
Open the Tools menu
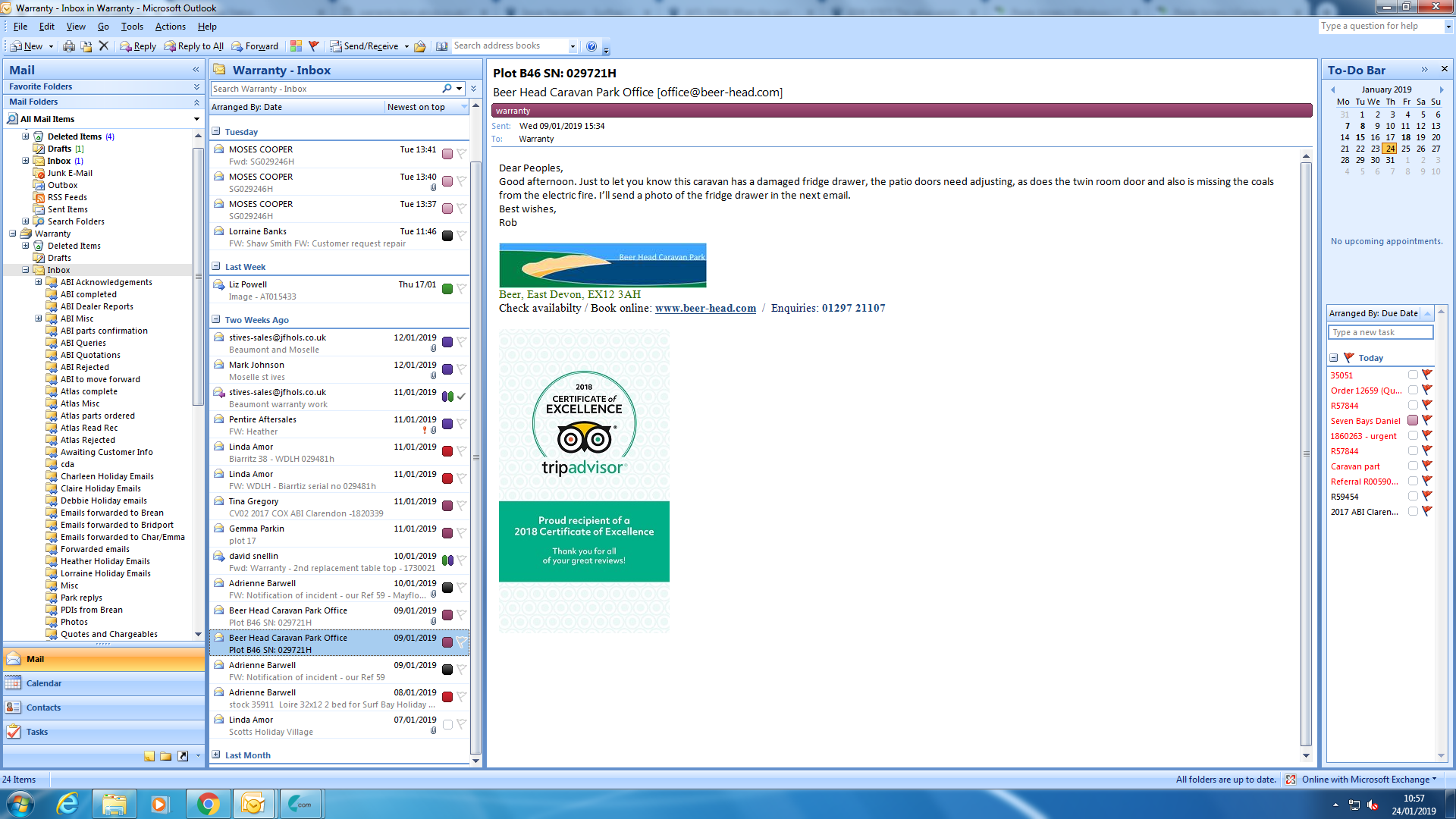click(x=132, y=27)
